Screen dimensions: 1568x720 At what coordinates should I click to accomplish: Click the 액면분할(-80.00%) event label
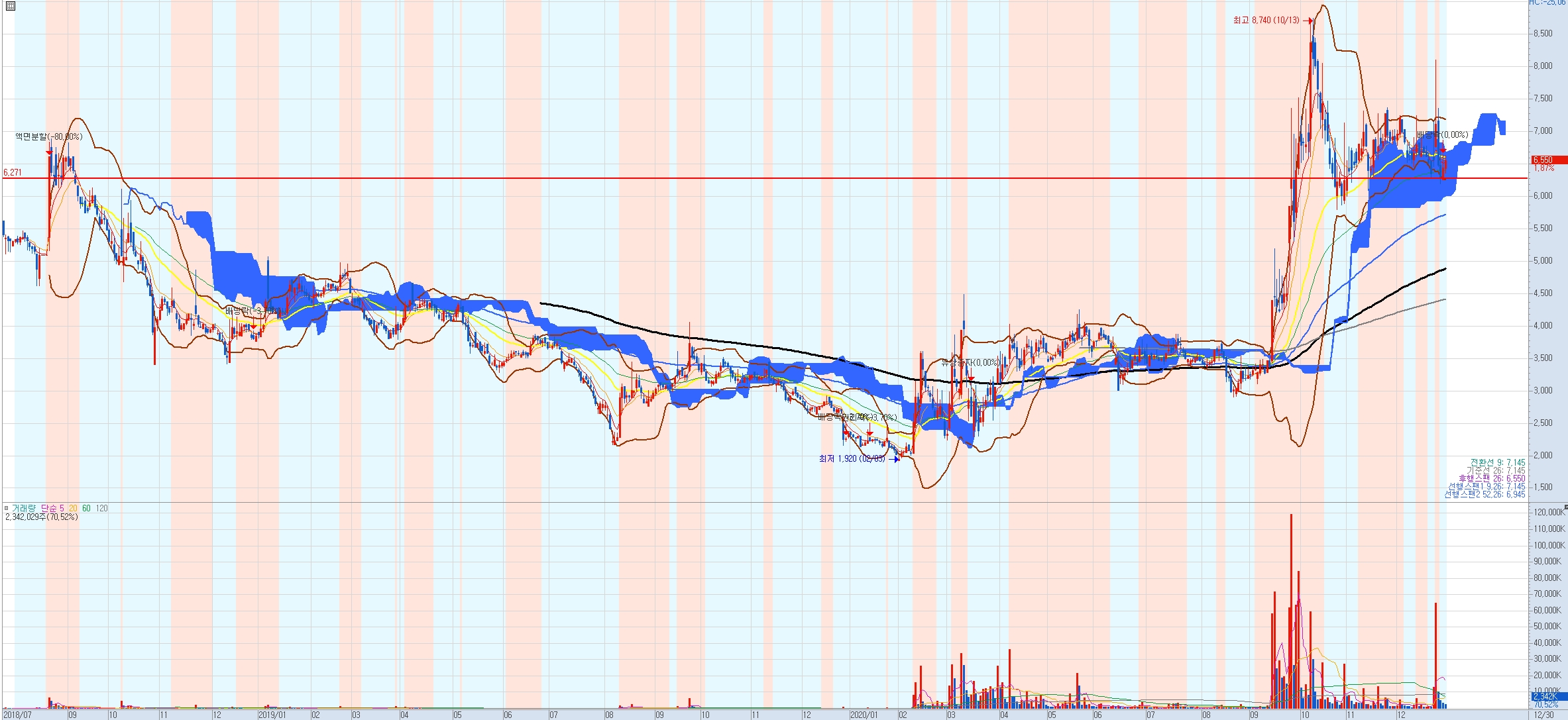49,136
